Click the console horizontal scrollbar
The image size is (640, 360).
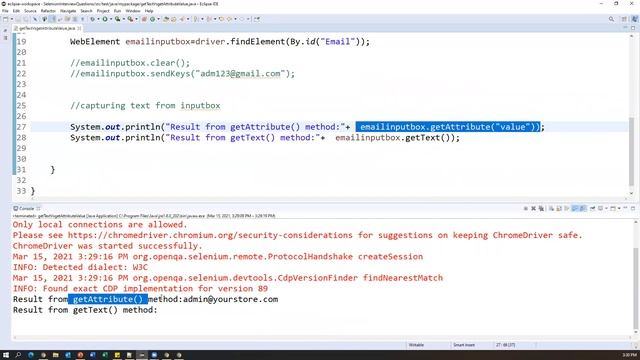322,338
